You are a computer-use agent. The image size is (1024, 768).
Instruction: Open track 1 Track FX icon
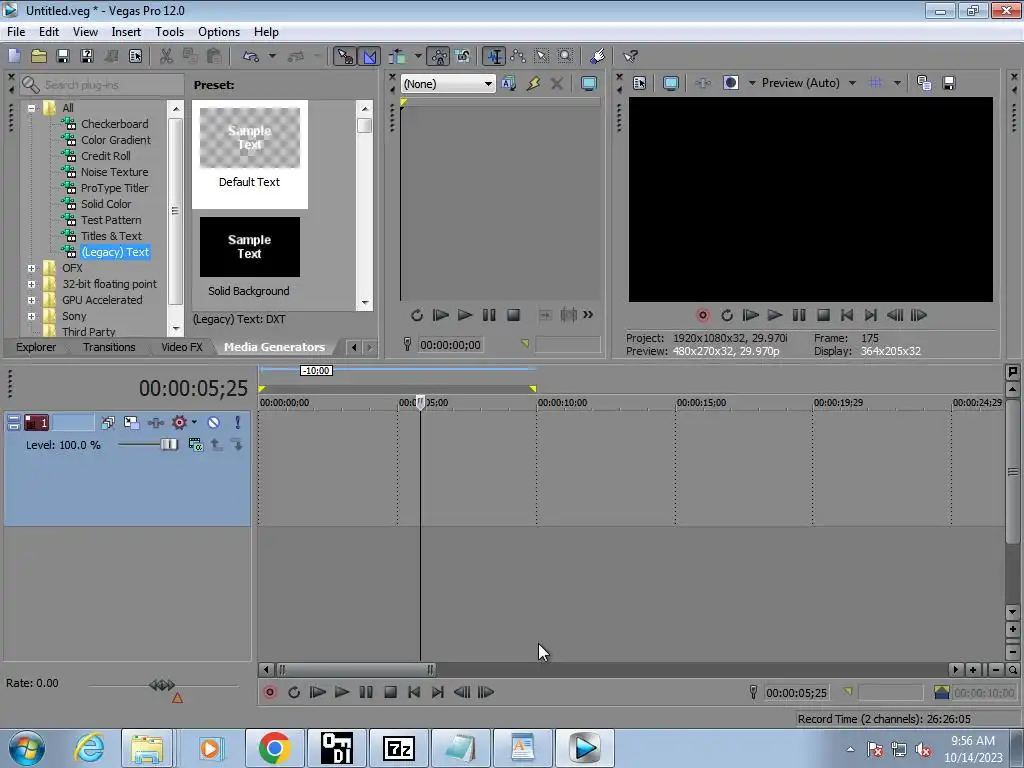point(155,423)
